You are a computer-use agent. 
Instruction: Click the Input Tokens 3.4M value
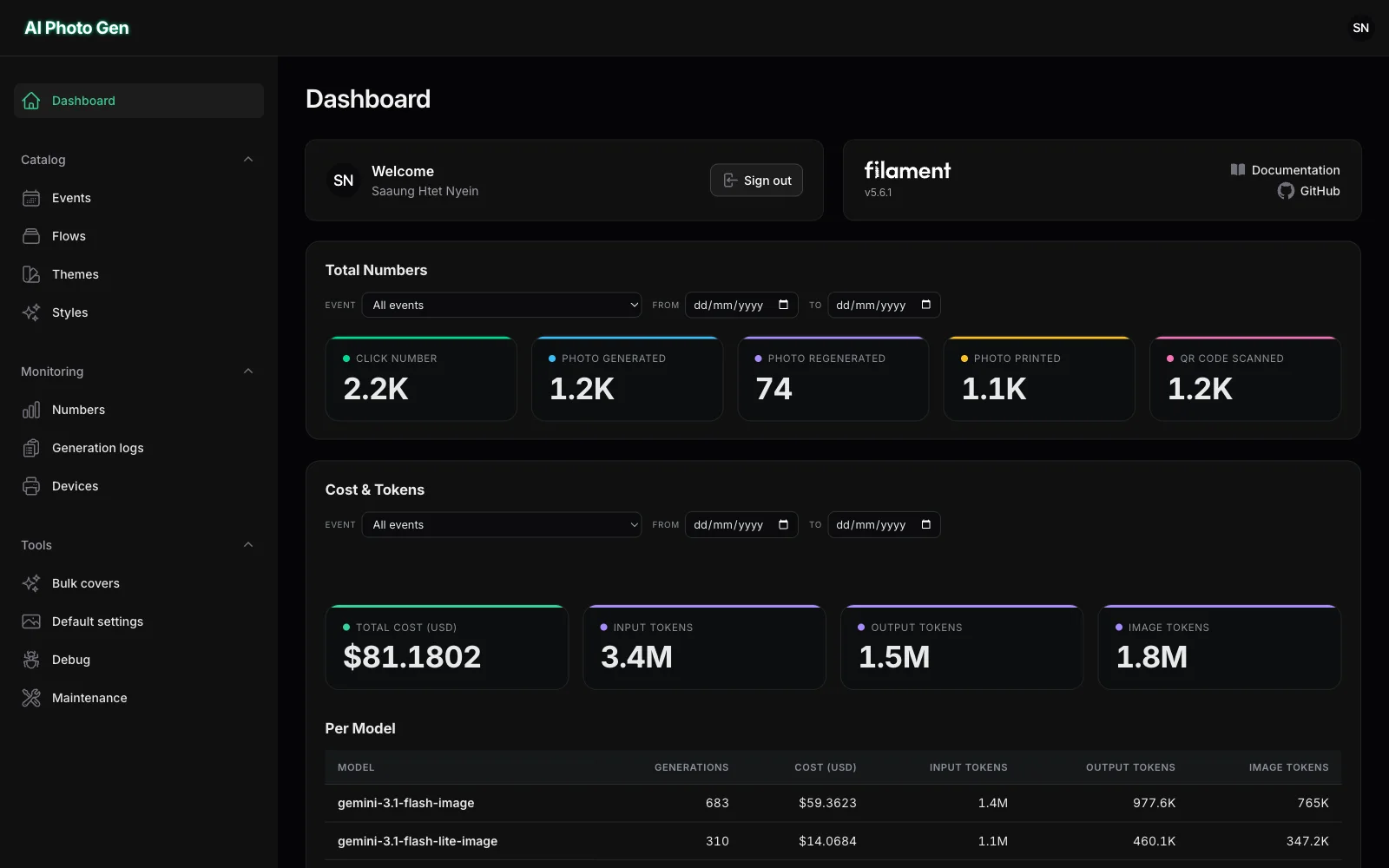(x=636, y=657)
